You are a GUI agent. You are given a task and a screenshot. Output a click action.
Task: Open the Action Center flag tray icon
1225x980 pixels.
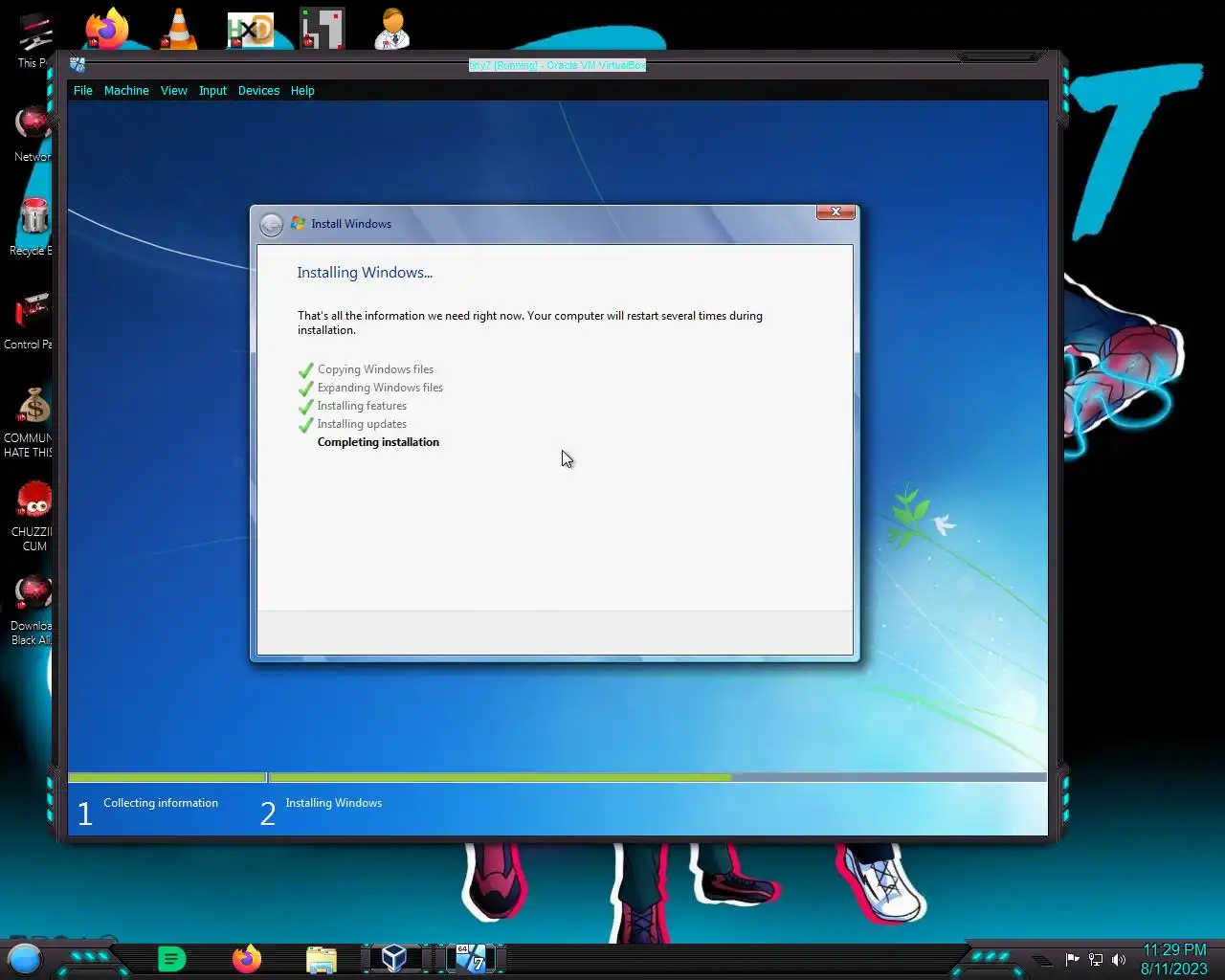(x=1072, y=960)
